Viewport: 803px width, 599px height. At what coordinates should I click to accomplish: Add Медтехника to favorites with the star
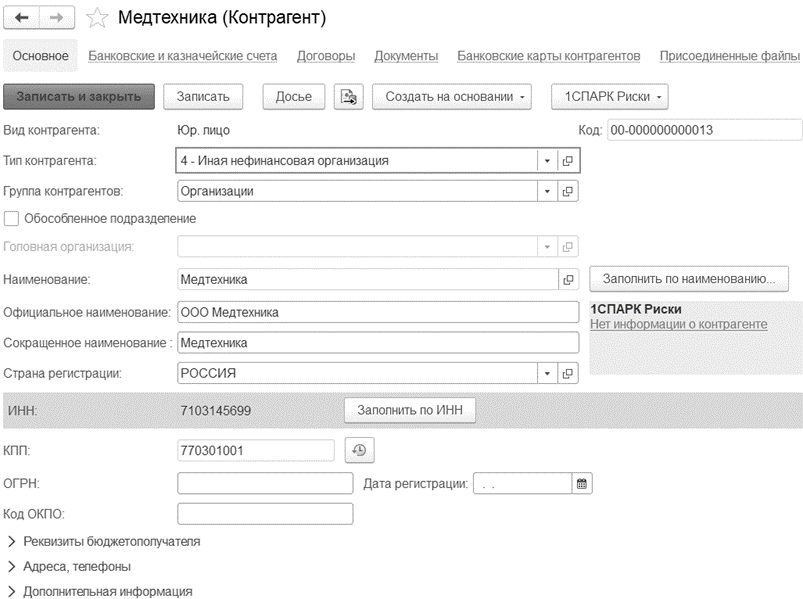(x=97, y=18)
